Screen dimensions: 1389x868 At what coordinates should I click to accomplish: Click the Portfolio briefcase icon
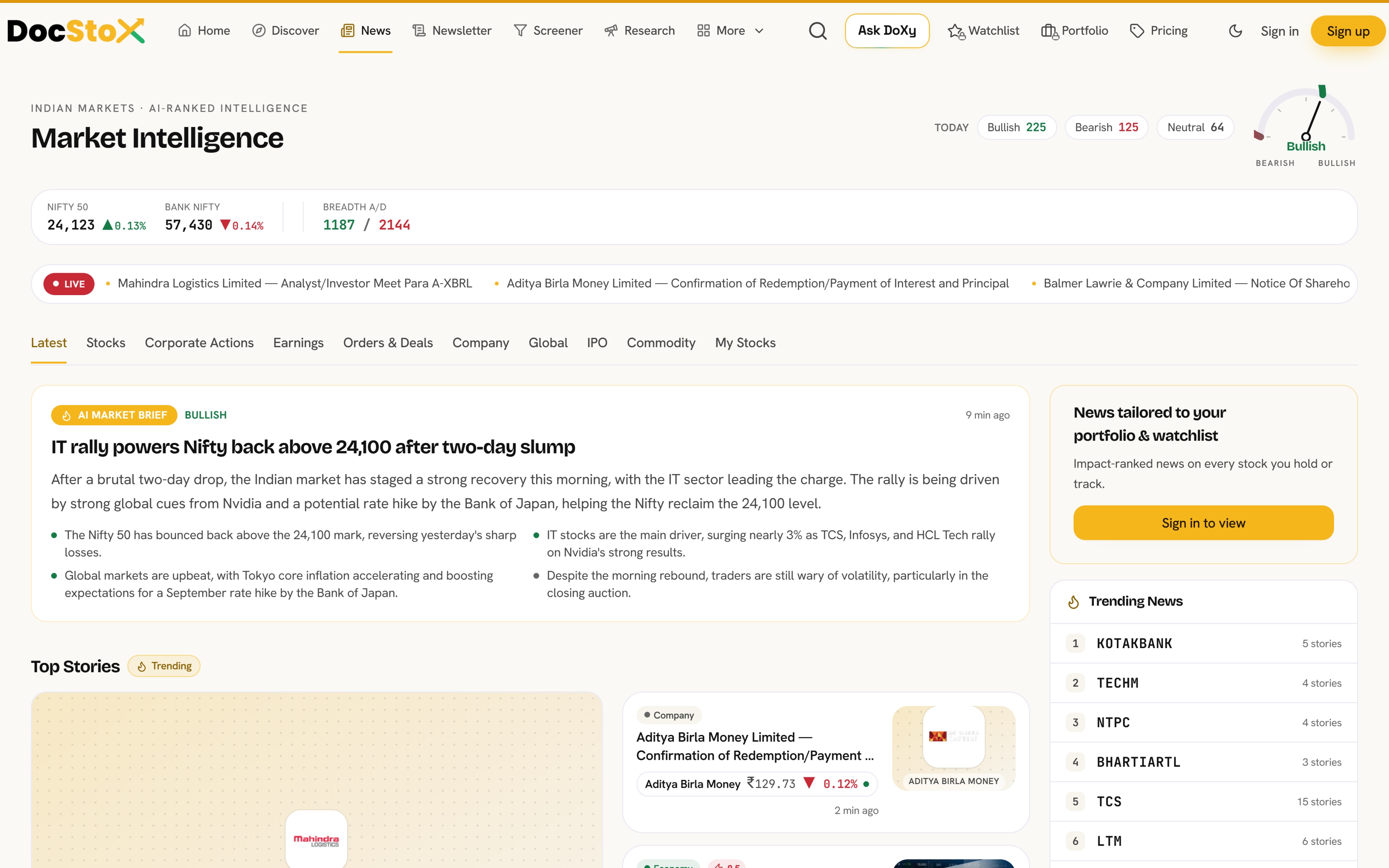[x=1050, y=31]
